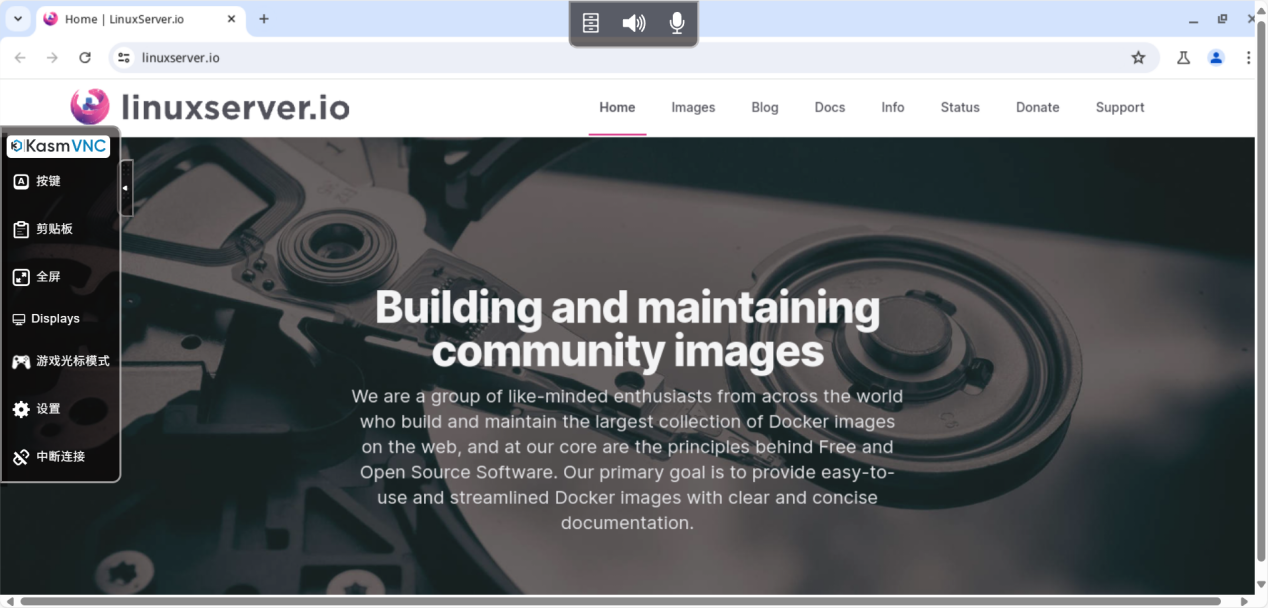Image resolution: width=1268 pixels, height=608 pixels.
Task: Reload the linuxserver.io page
Action: point(85,58)
